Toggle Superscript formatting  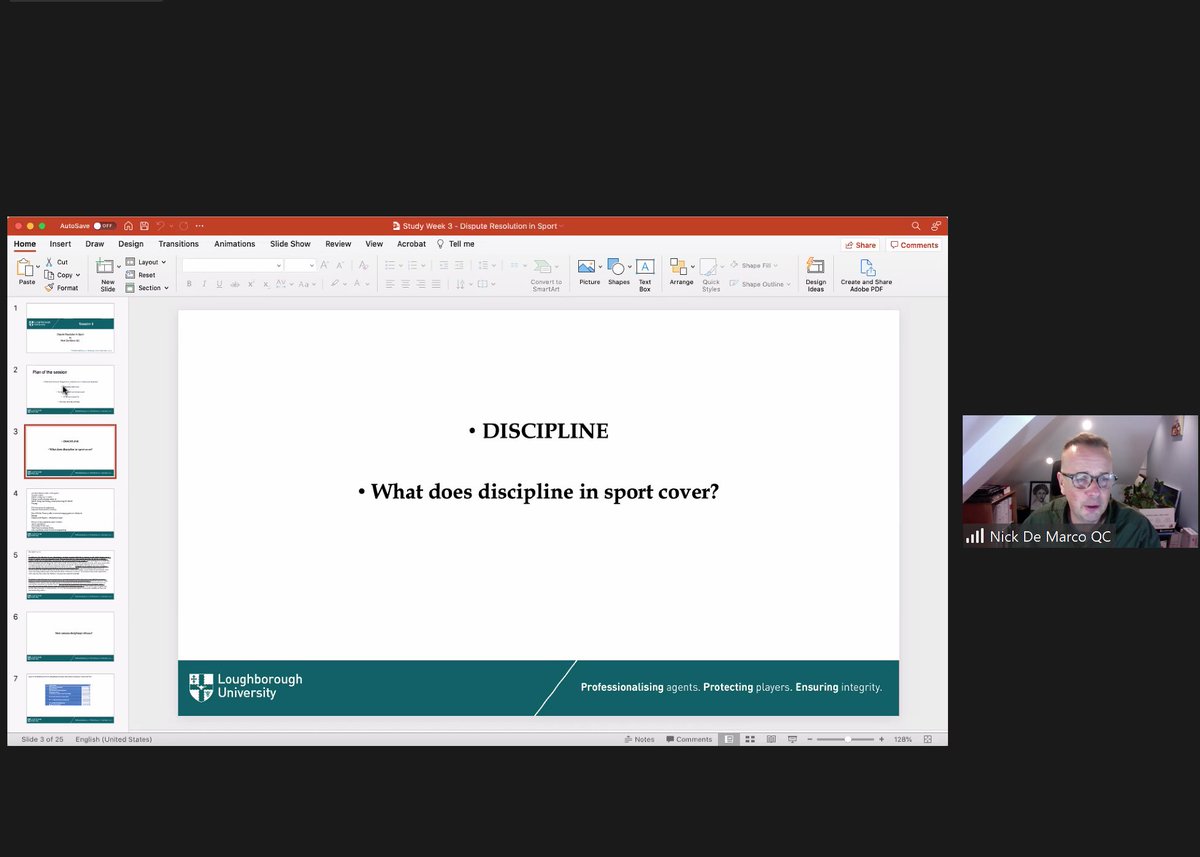[251, 284]
